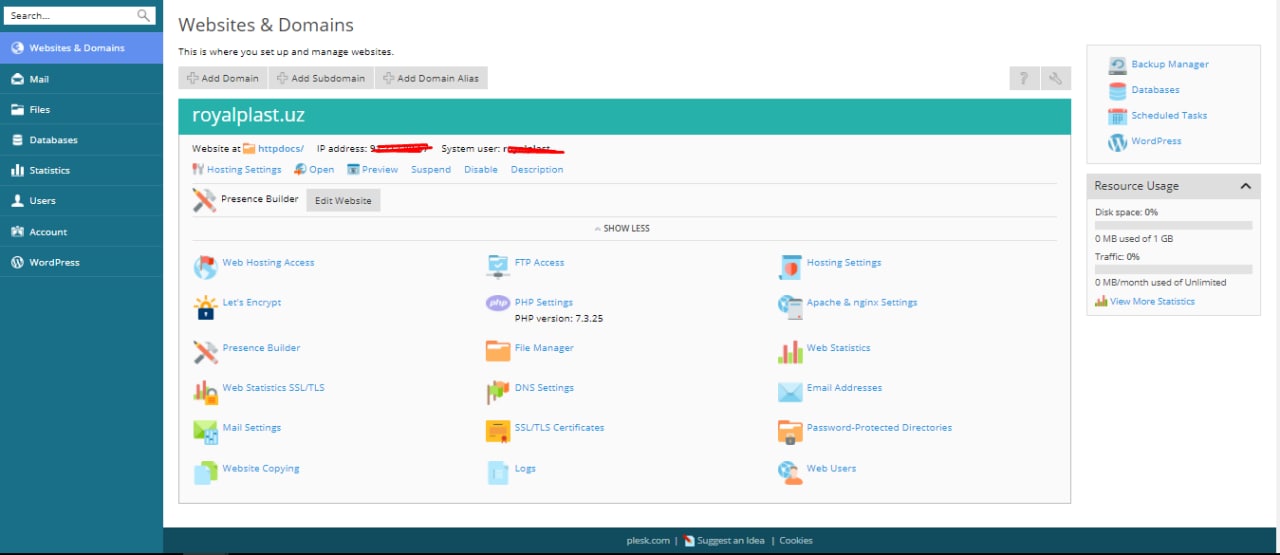Click the Presence Builder label beside Edit Website
Viewport: 1280px width, 555px height.
259,199
